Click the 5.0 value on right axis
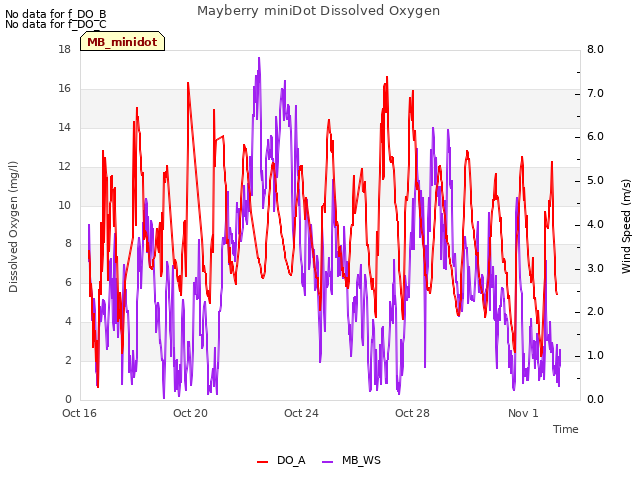The width and height of the screenshot is (640, 480). pos(595,180)
